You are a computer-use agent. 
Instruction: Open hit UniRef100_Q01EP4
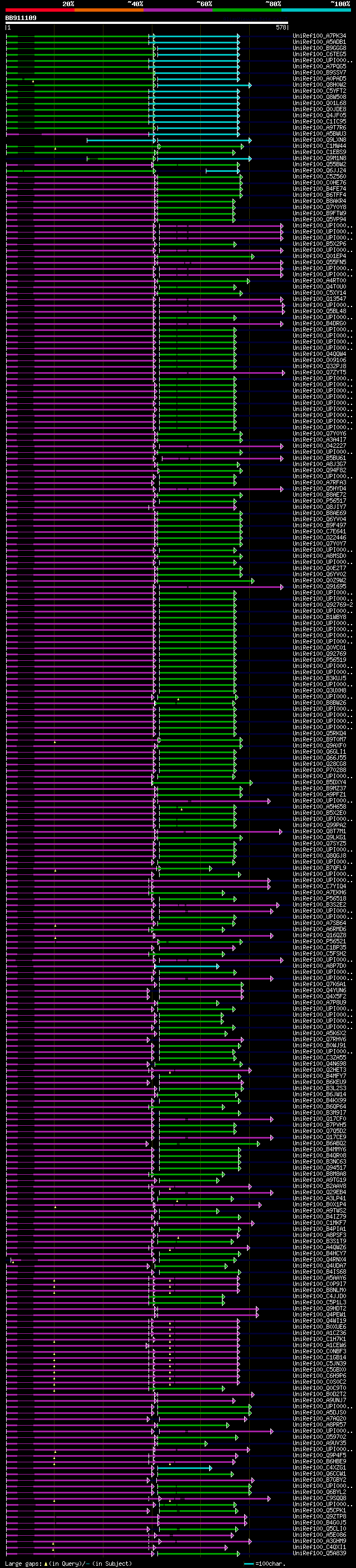(x=319, y=256)
